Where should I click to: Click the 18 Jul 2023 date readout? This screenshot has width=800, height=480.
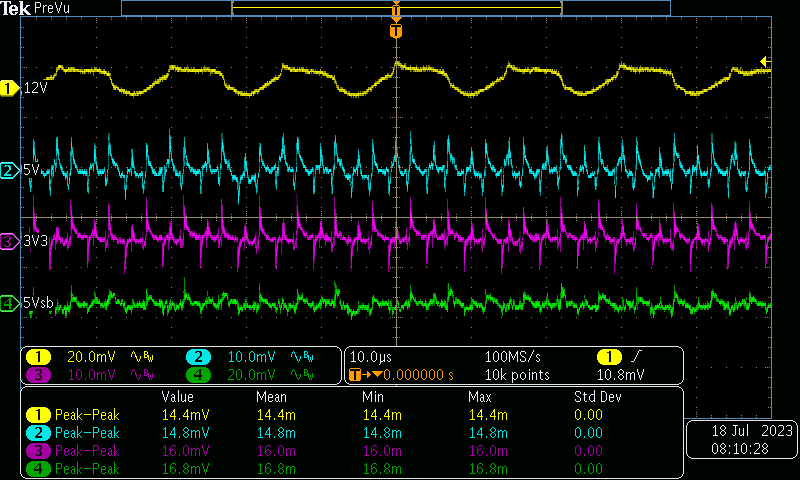tap(752, 431)
